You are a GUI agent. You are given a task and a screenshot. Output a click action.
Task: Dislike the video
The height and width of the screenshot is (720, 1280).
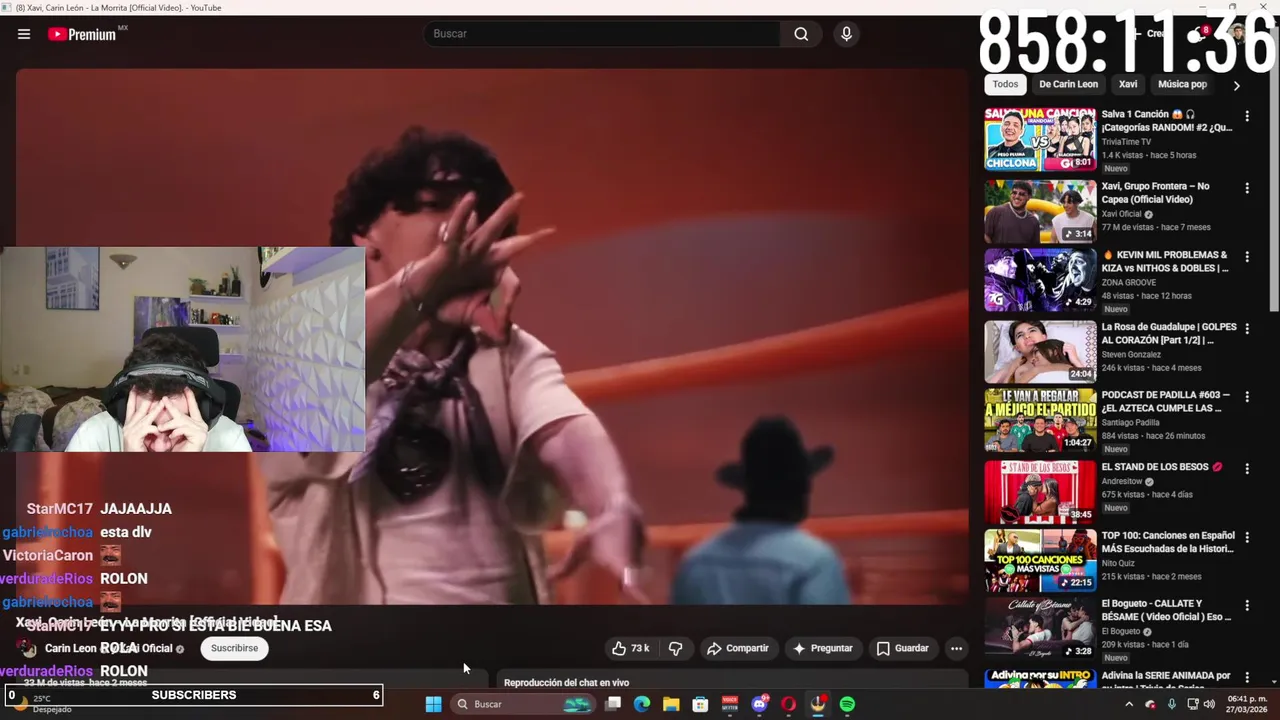675,648
